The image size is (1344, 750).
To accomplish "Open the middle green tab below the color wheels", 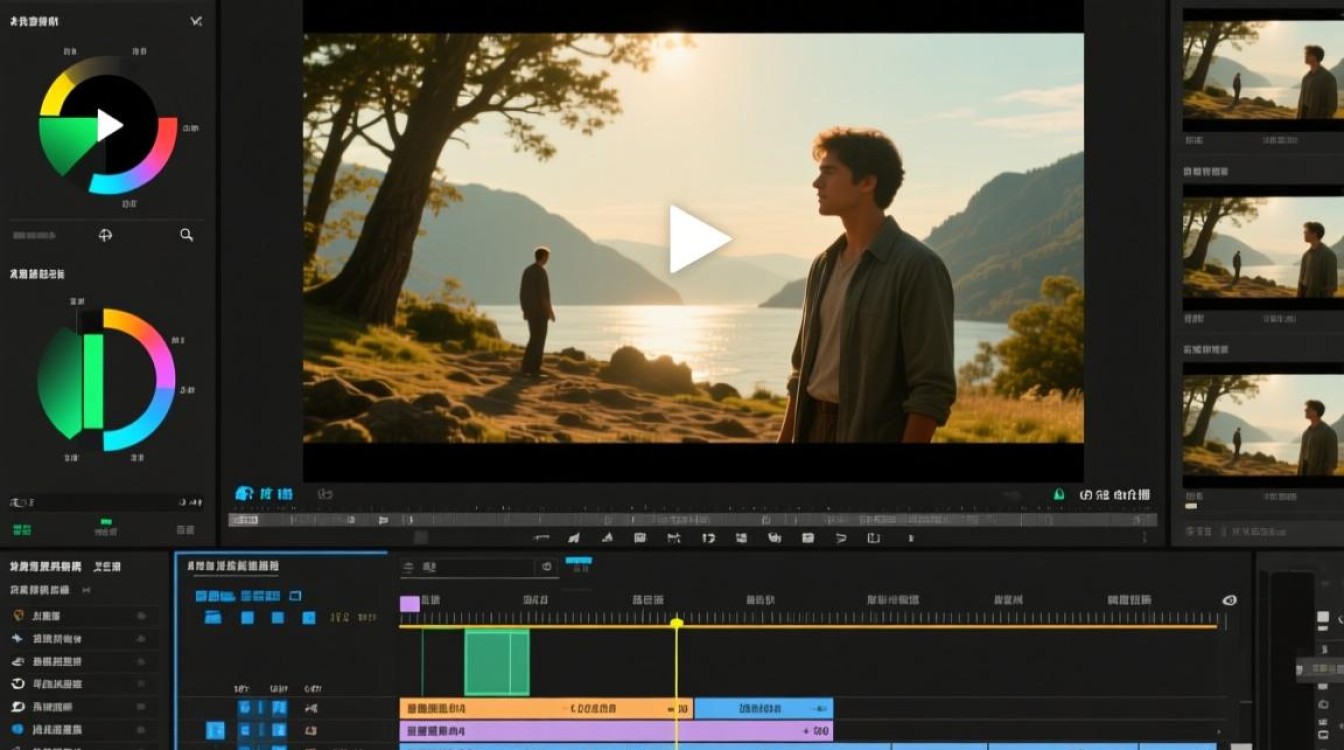I will (105, 527).
